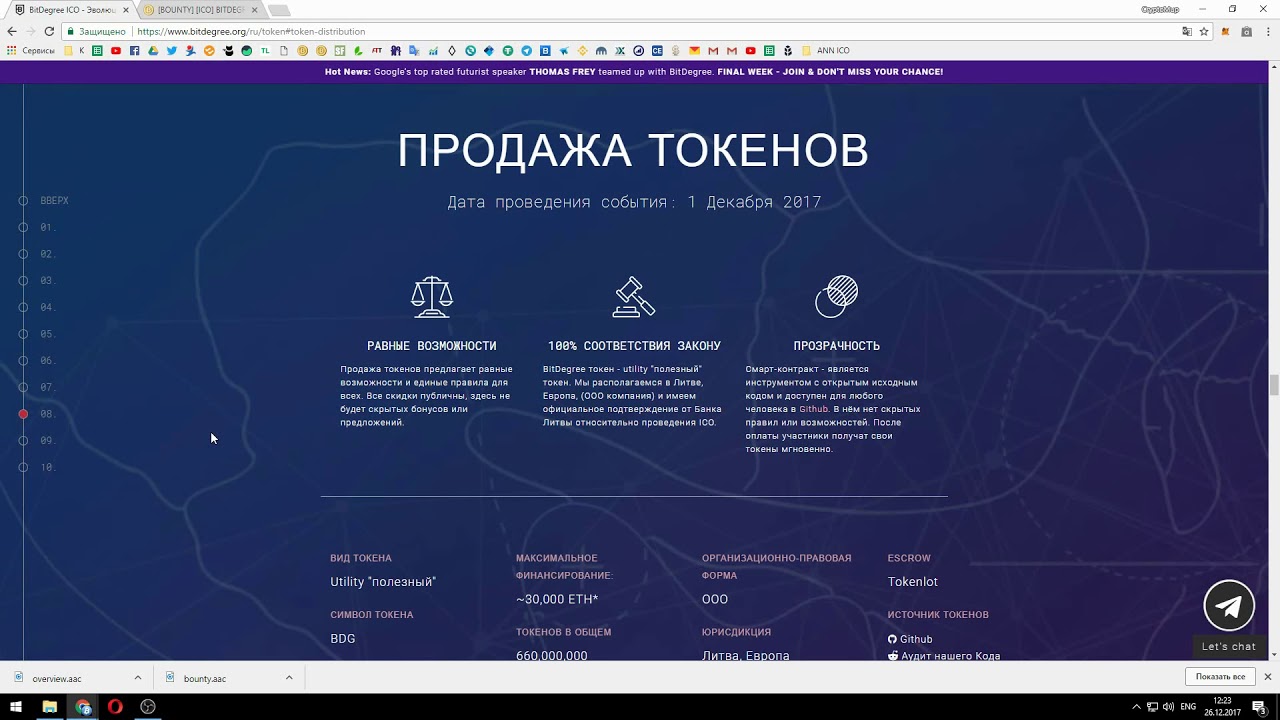Open File Explorer from the taskbar
The image size is (1280, 720).
tap(49, 707)
